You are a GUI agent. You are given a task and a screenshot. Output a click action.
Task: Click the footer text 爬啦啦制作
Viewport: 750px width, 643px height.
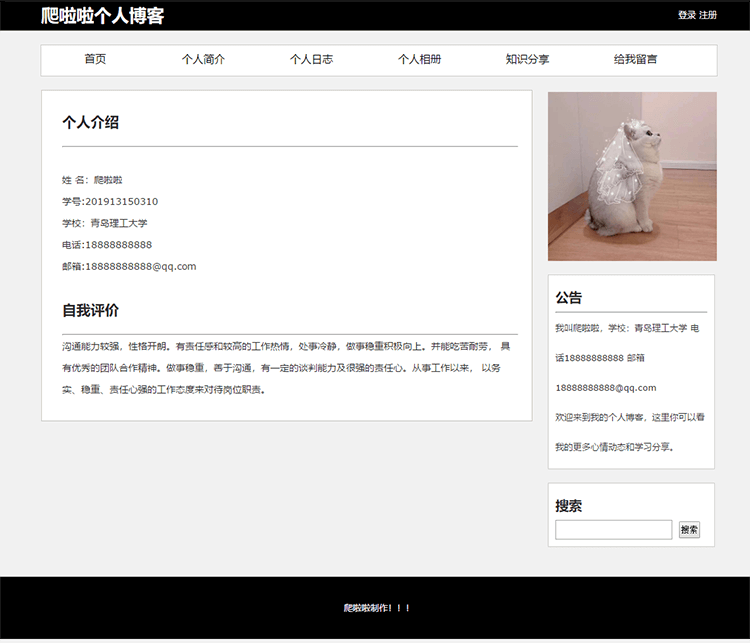click(x=376, y=608)
